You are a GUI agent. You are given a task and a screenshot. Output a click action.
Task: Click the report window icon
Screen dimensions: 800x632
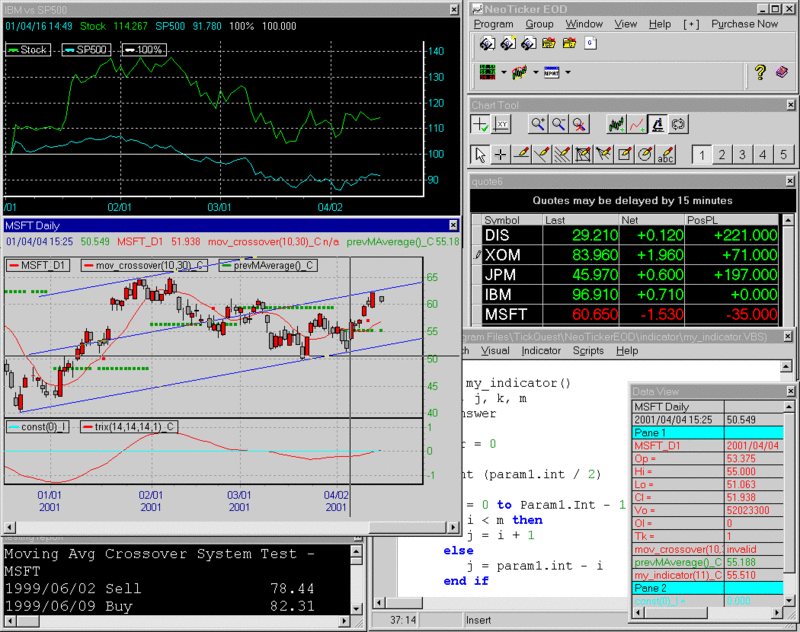click(x=552, y=72)
